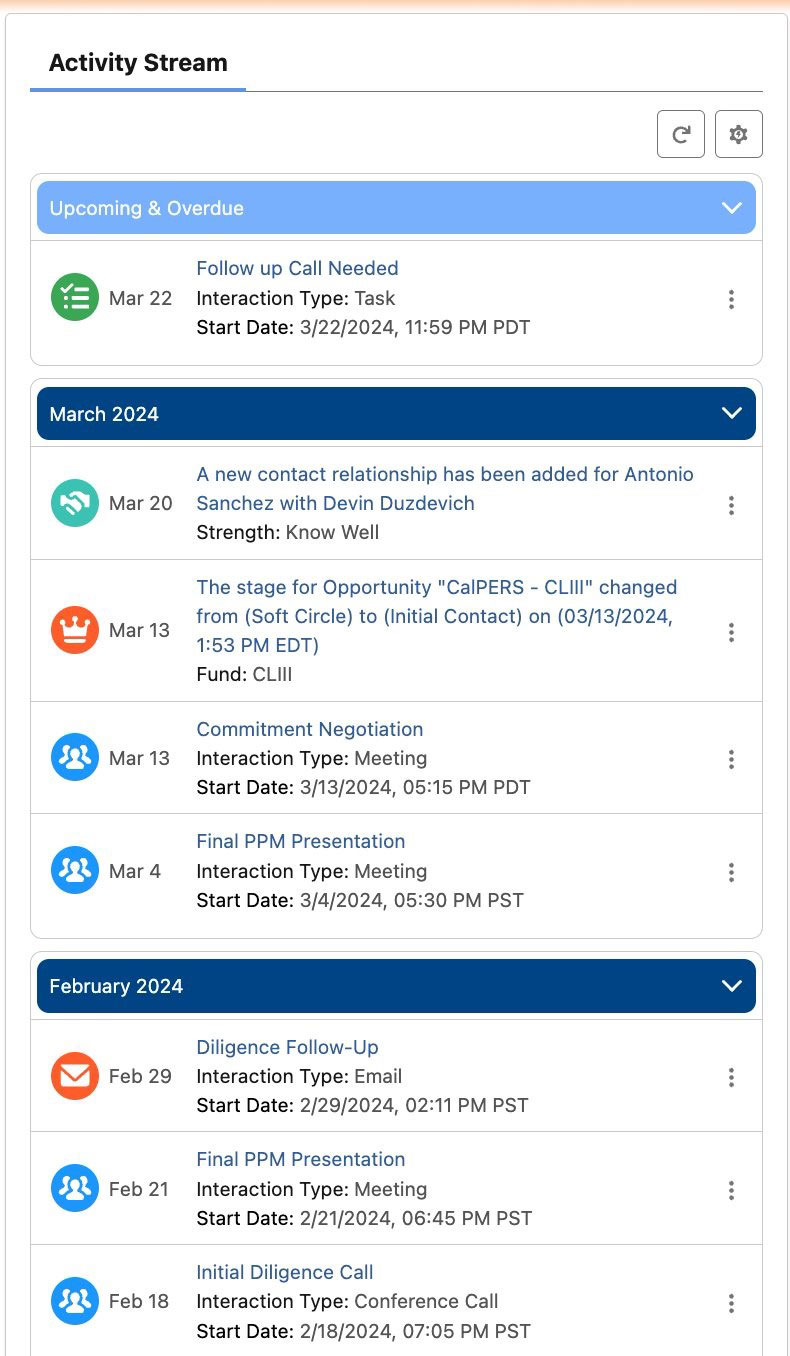Click the meeting icon beside Commitment Negotiation
790x1356 pixels.
pyautogui.click(x=75, y=758)
